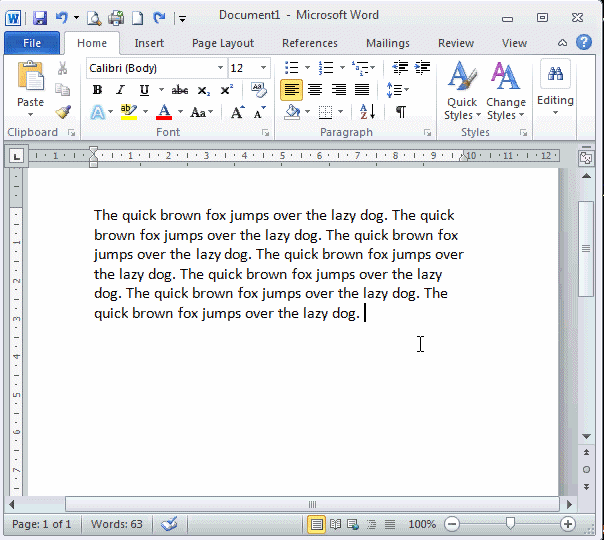Image resolution: width=604 pixels, height=540 pixels.
Task: Open the Quick Styles gallery dropdown
Action: click(462, 95)
